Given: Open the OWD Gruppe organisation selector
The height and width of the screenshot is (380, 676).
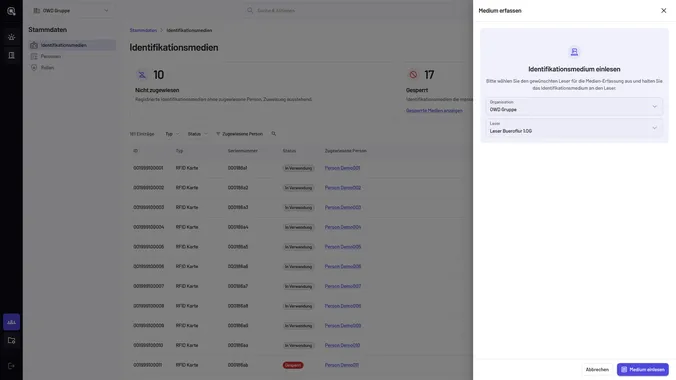Looking at the screenshot, I should click(x=71, y=10).
